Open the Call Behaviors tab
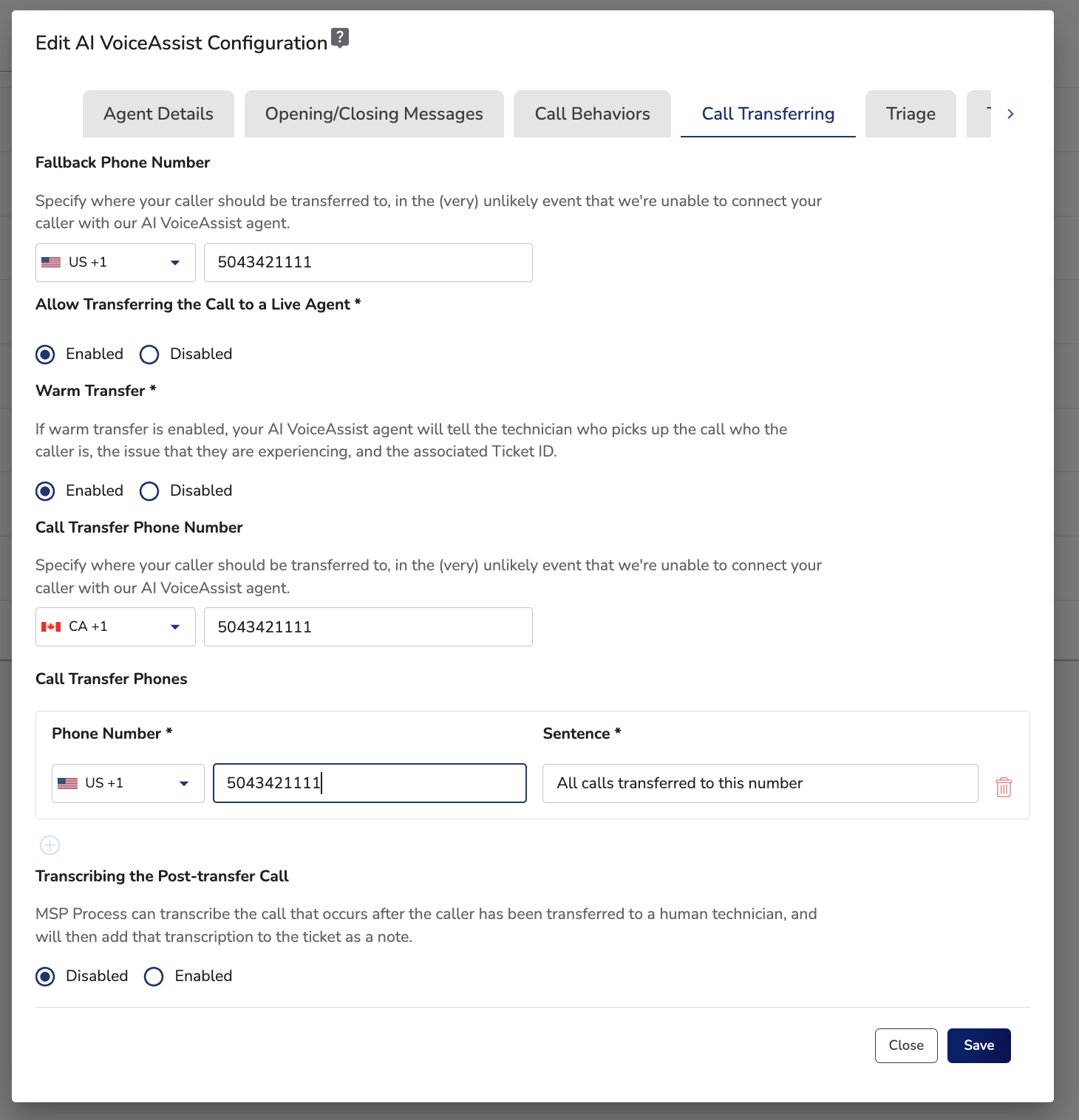The width and height of the screenshot is (1079, 1120). [x=592, y=114]
